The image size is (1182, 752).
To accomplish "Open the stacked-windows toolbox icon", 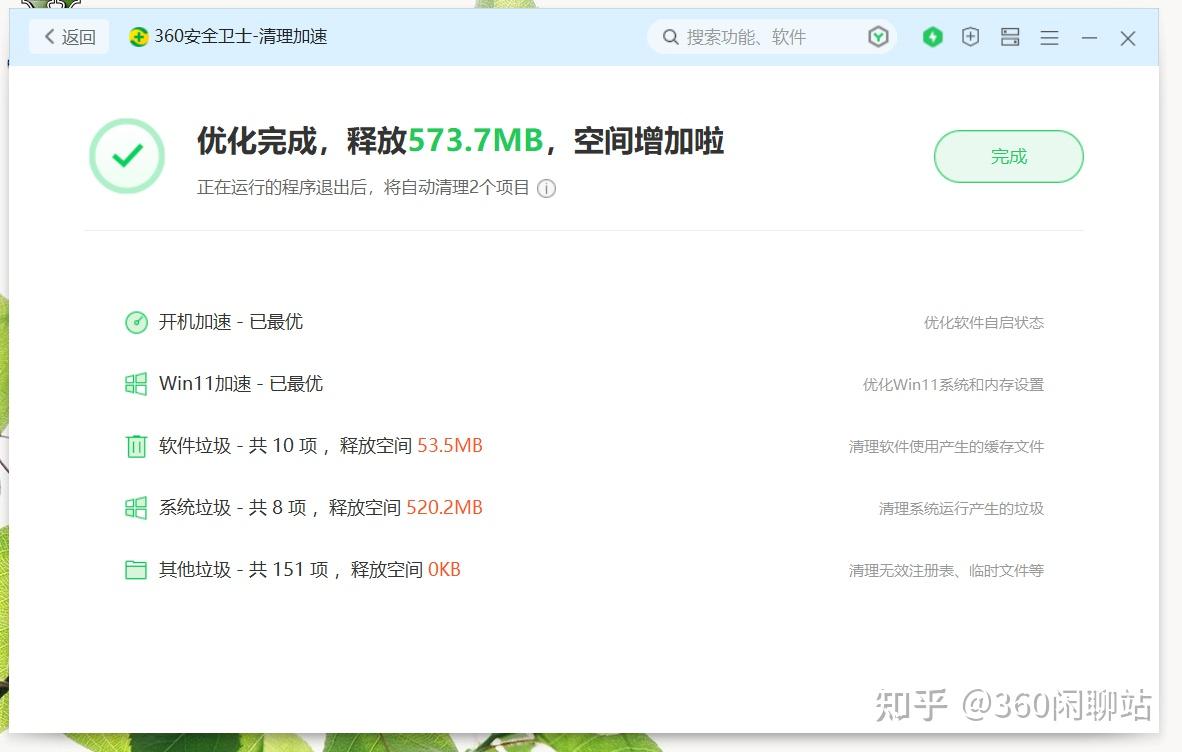I will tap(1010, 36).
